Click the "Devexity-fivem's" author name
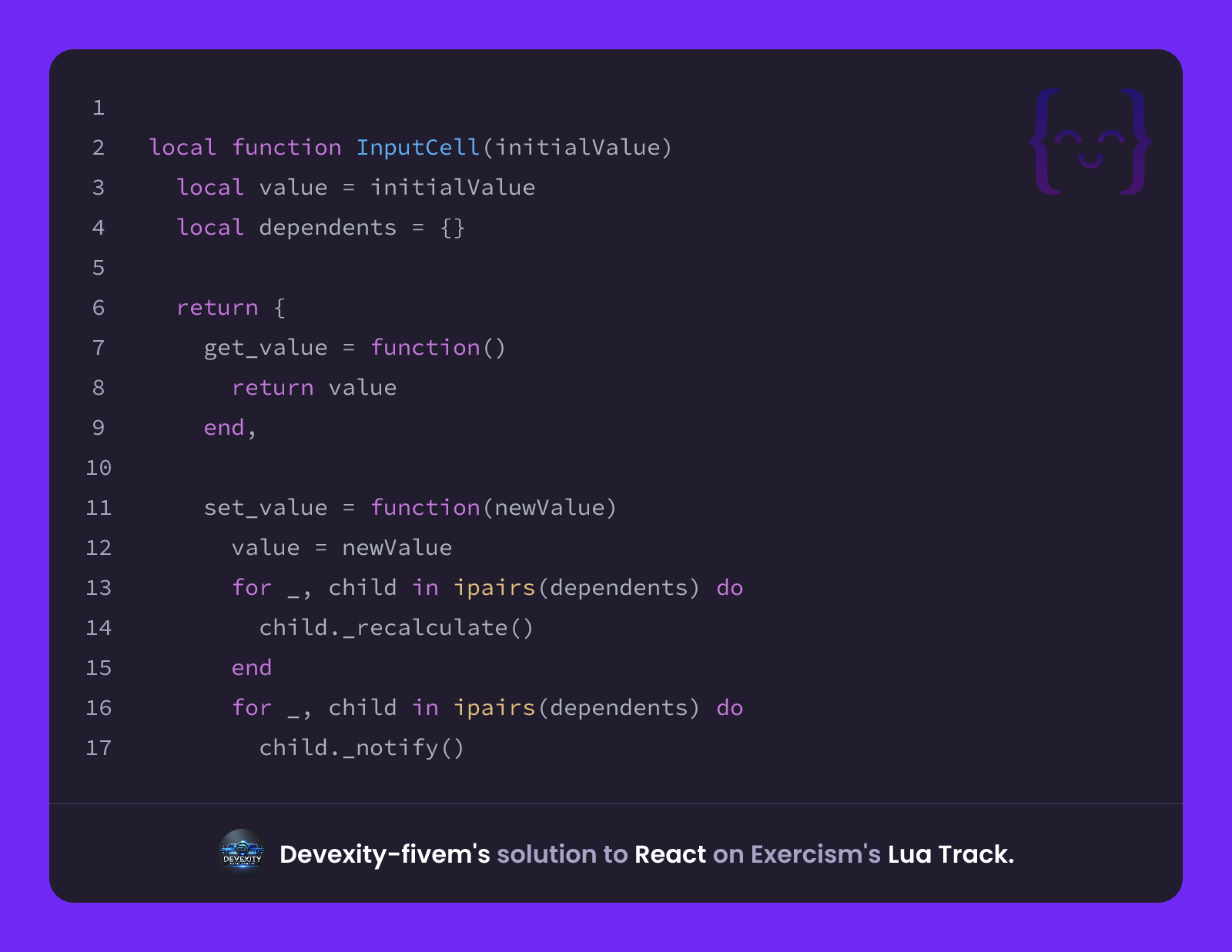Viewport: 1232px width, 952px height. pyautogui.click(x=385, y=854)
